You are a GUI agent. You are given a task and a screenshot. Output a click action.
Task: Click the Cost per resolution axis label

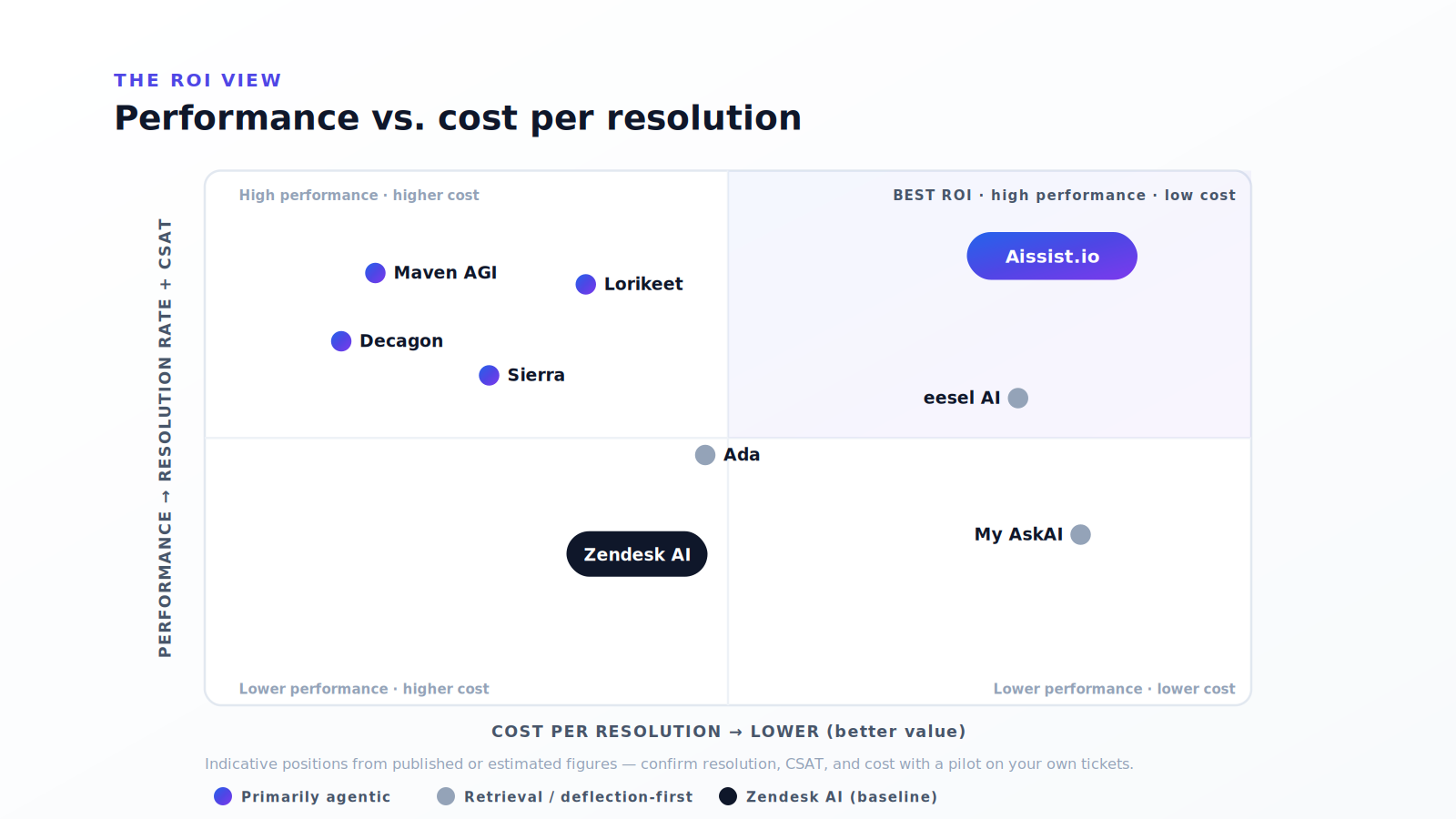point(728,732)
